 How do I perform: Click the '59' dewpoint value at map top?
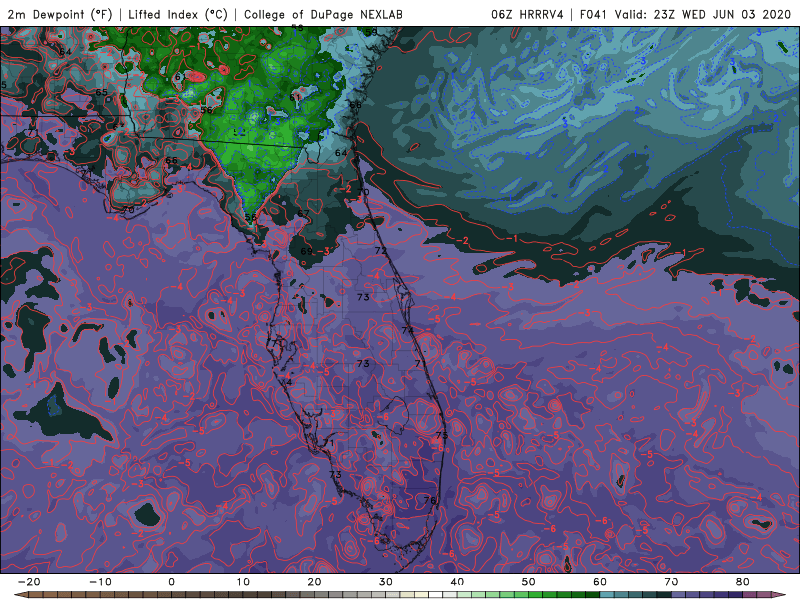[371, 32]
